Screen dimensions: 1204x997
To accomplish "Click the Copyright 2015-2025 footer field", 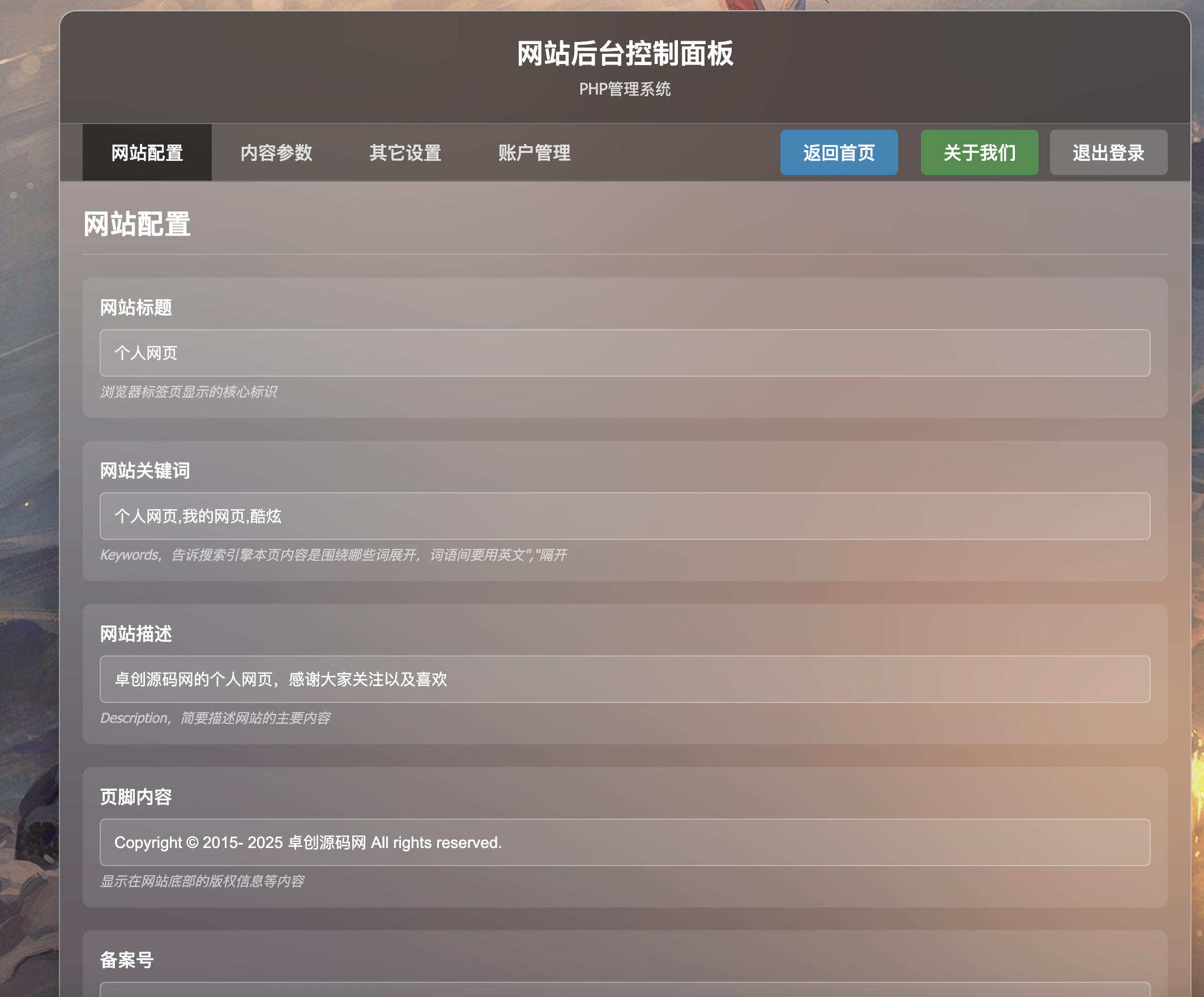I will pyautogui.click(x=625, y=842).
